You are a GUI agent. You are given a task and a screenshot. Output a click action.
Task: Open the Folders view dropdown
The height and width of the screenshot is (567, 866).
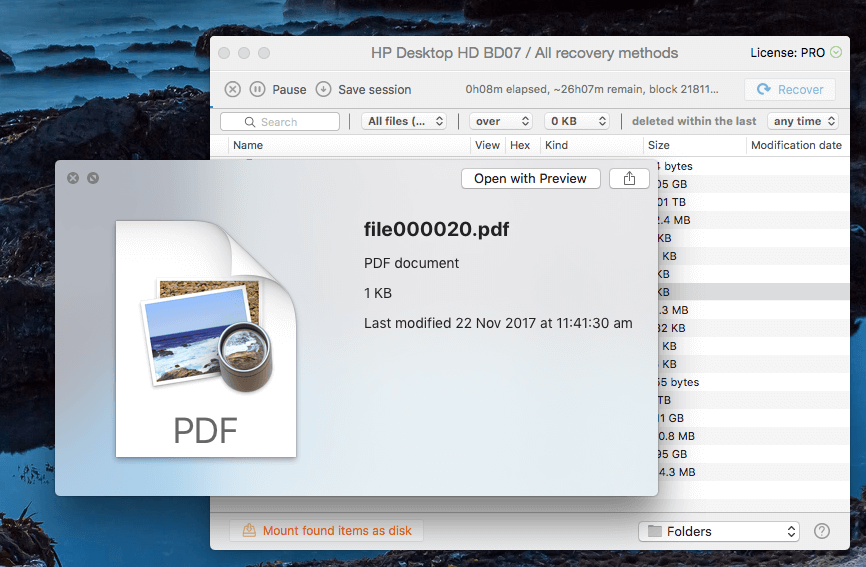click(x=719, y=531)
